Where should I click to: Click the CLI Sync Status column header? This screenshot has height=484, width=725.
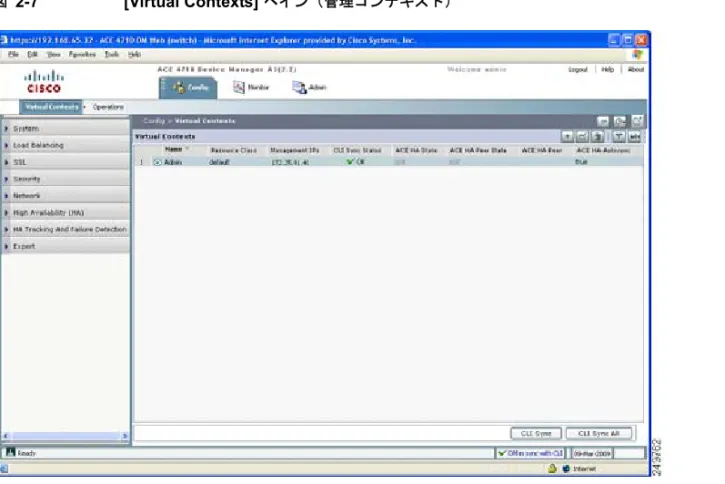(357, 150)
